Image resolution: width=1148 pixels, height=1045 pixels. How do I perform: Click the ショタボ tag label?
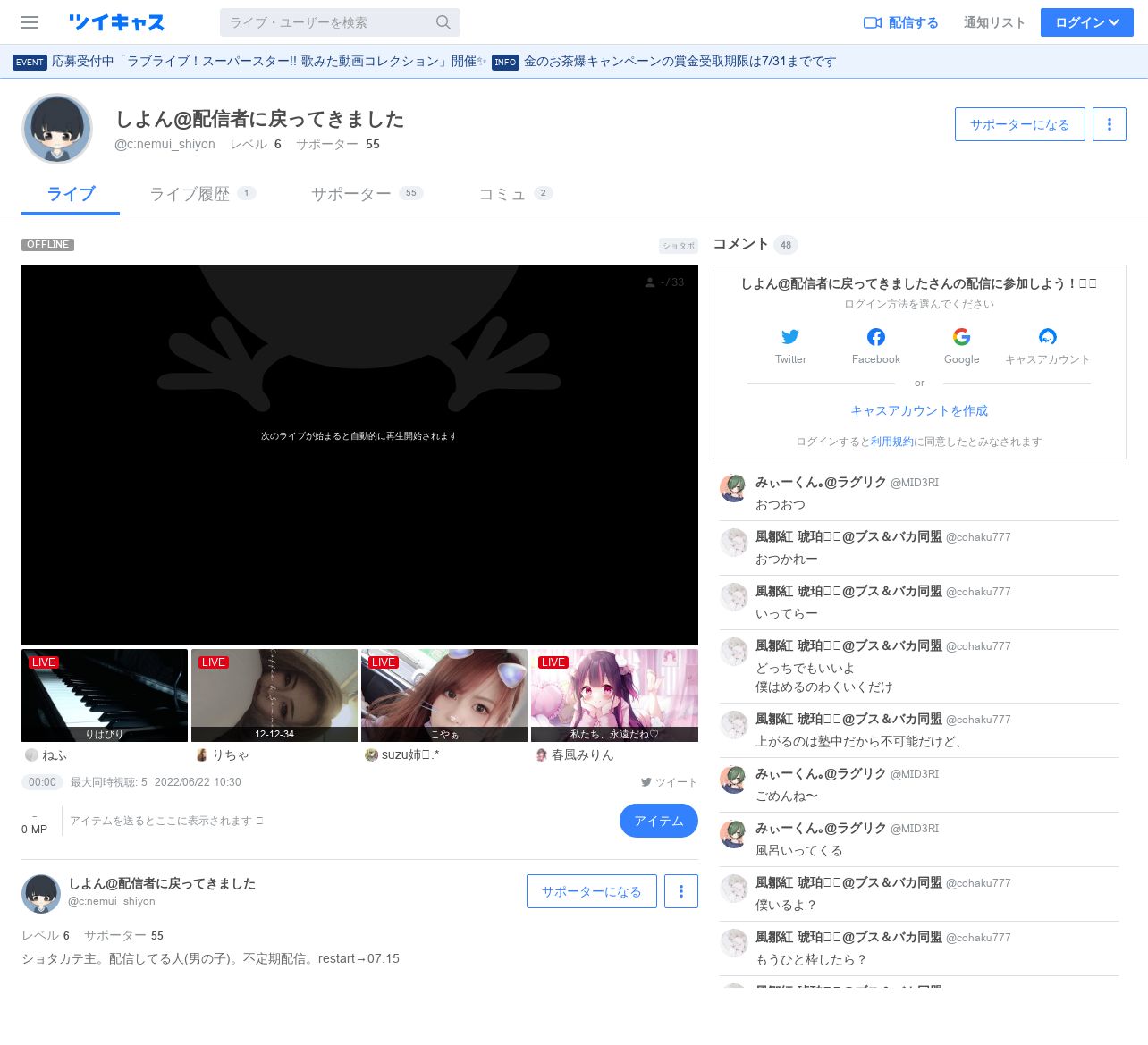click(679, 246)
